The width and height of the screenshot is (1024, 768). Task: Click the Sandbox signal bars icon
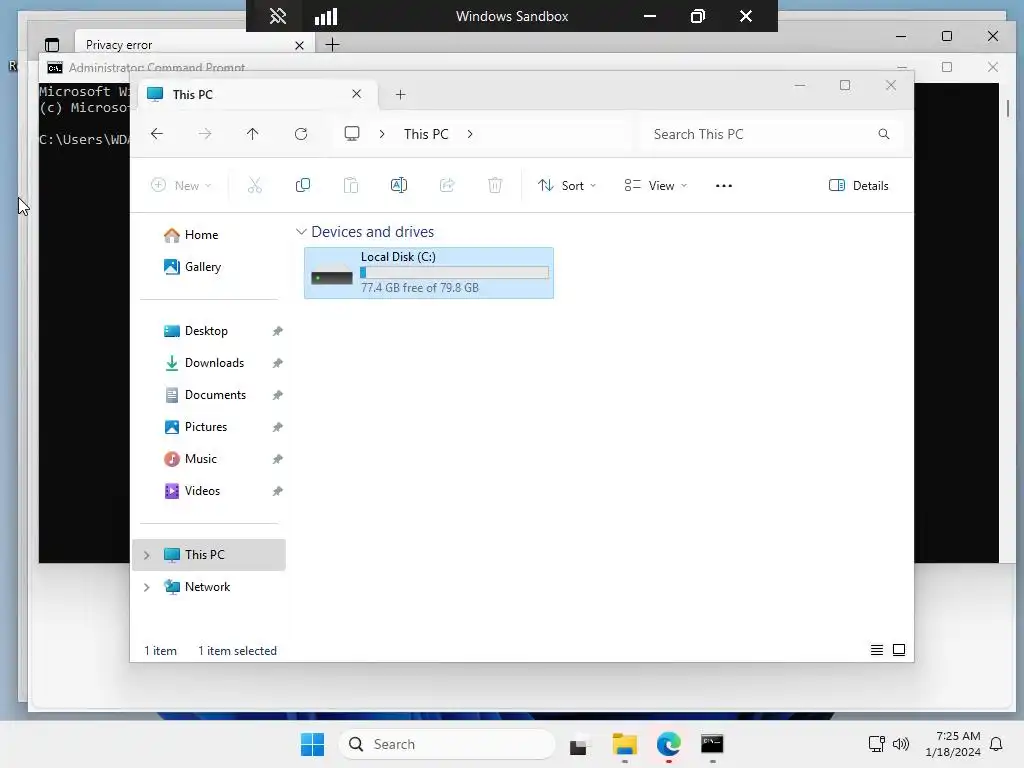click(x=326, y=16)
